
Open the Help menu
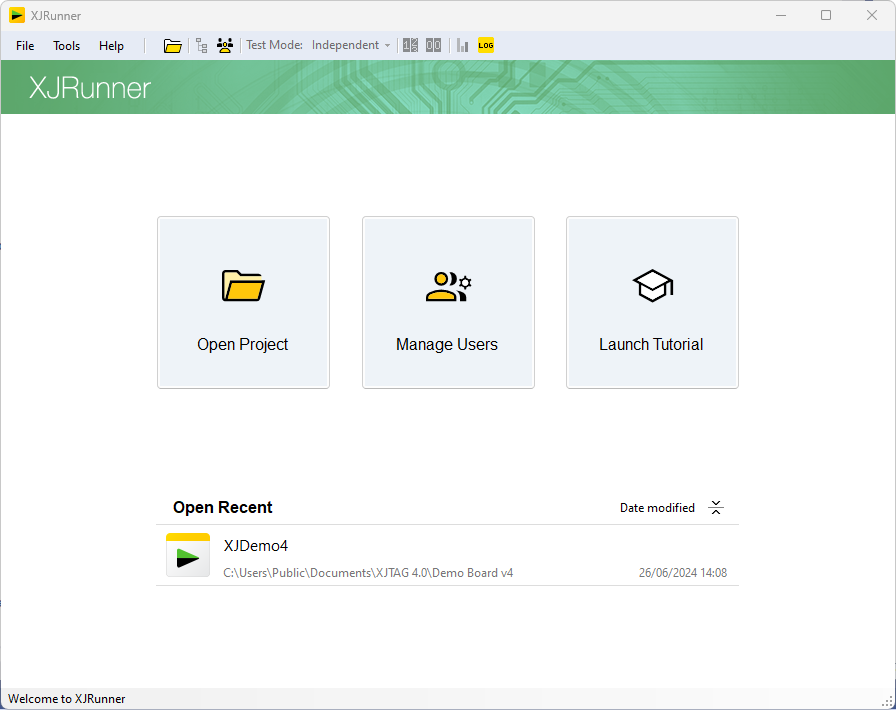pyautogui.click(x=111, y=46)
